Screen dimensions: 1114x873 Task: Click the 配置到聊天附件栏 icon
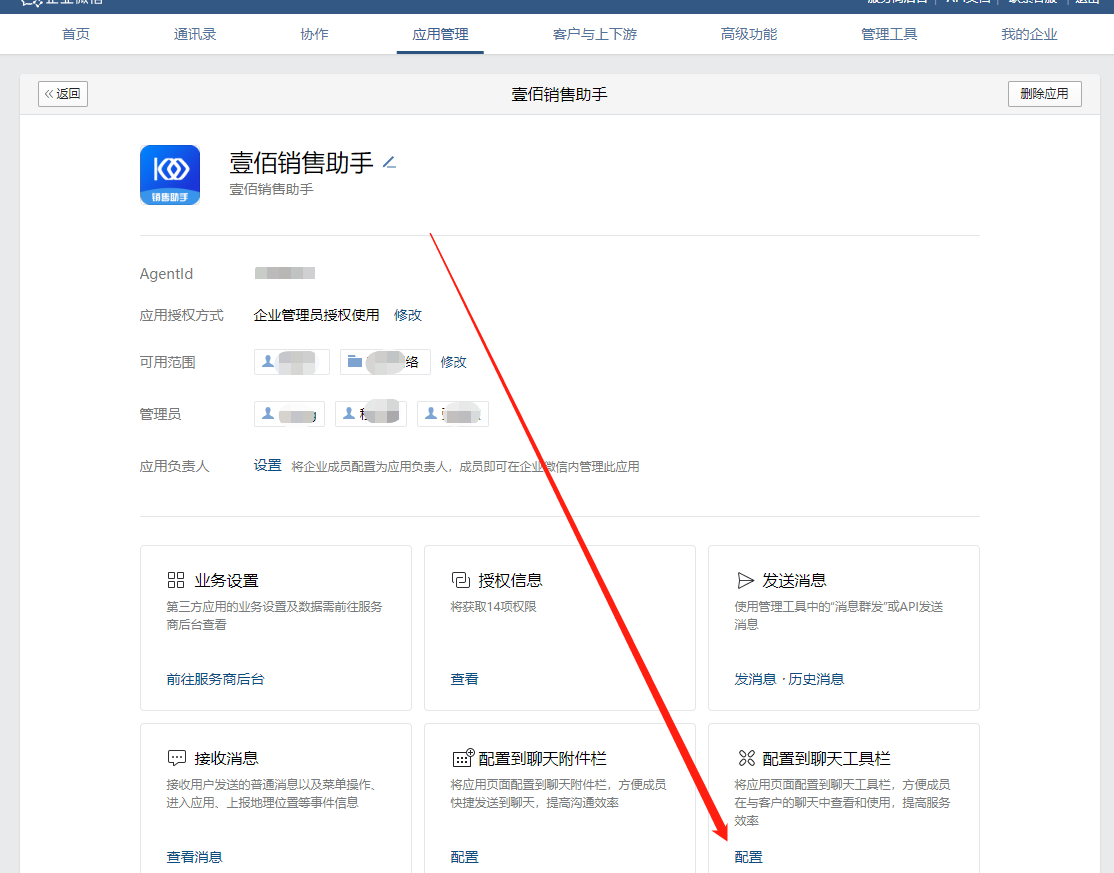(463, 758)
